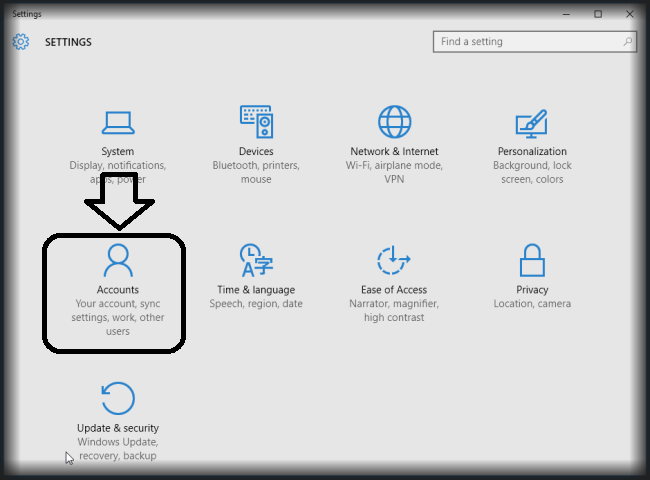Image resolution: width=650 pixels, height=480 pixels.
Task: Open the Personalization paintbrush icon
Action: coord(532,124)
